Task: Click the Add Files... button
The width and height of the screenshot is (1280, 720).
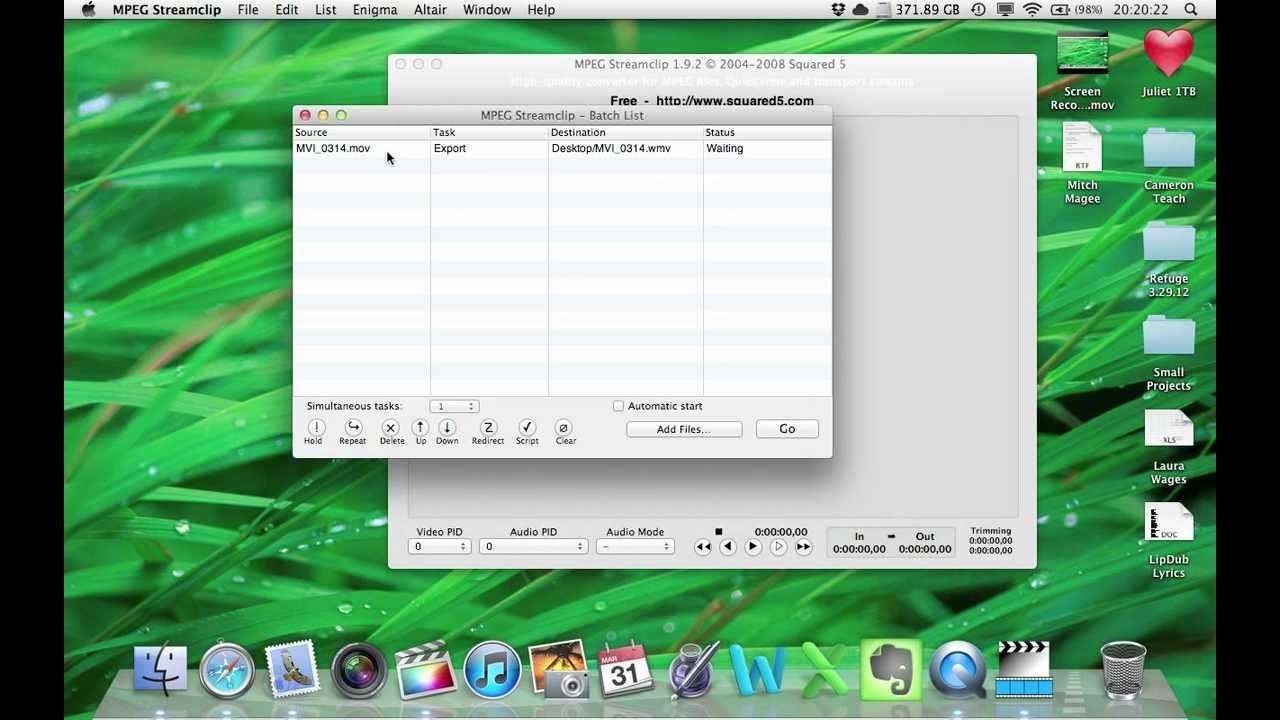Action: coord(684,429)
